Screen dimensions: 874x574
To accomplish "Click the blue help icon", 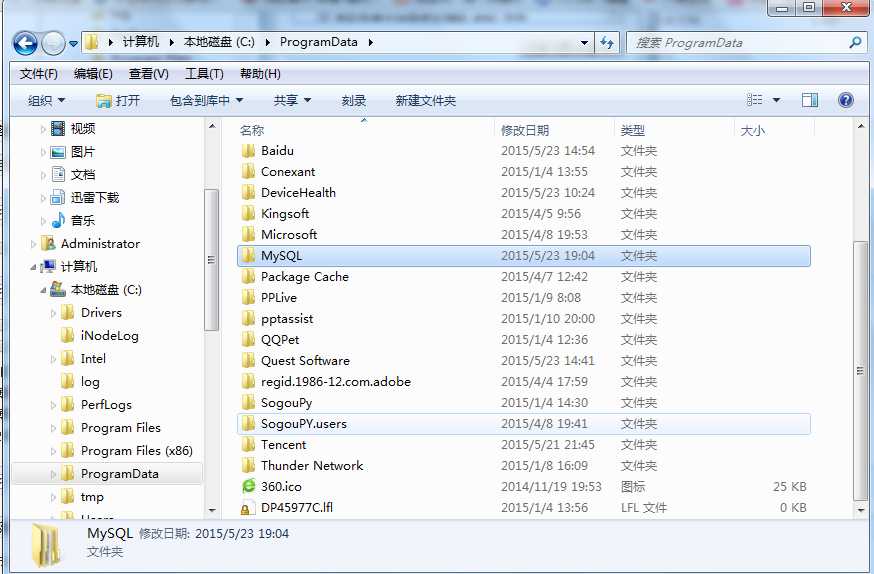I will [x=846, y=100].
